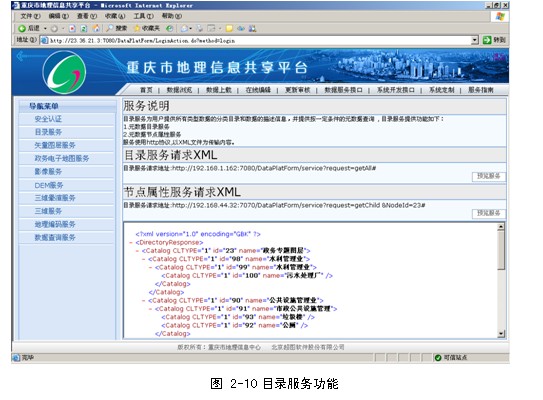Image resolution: width=543 pixels, height=400 pixels.
Task: Select the 数据浏览 navigation tab
Action: click(179, 90)
